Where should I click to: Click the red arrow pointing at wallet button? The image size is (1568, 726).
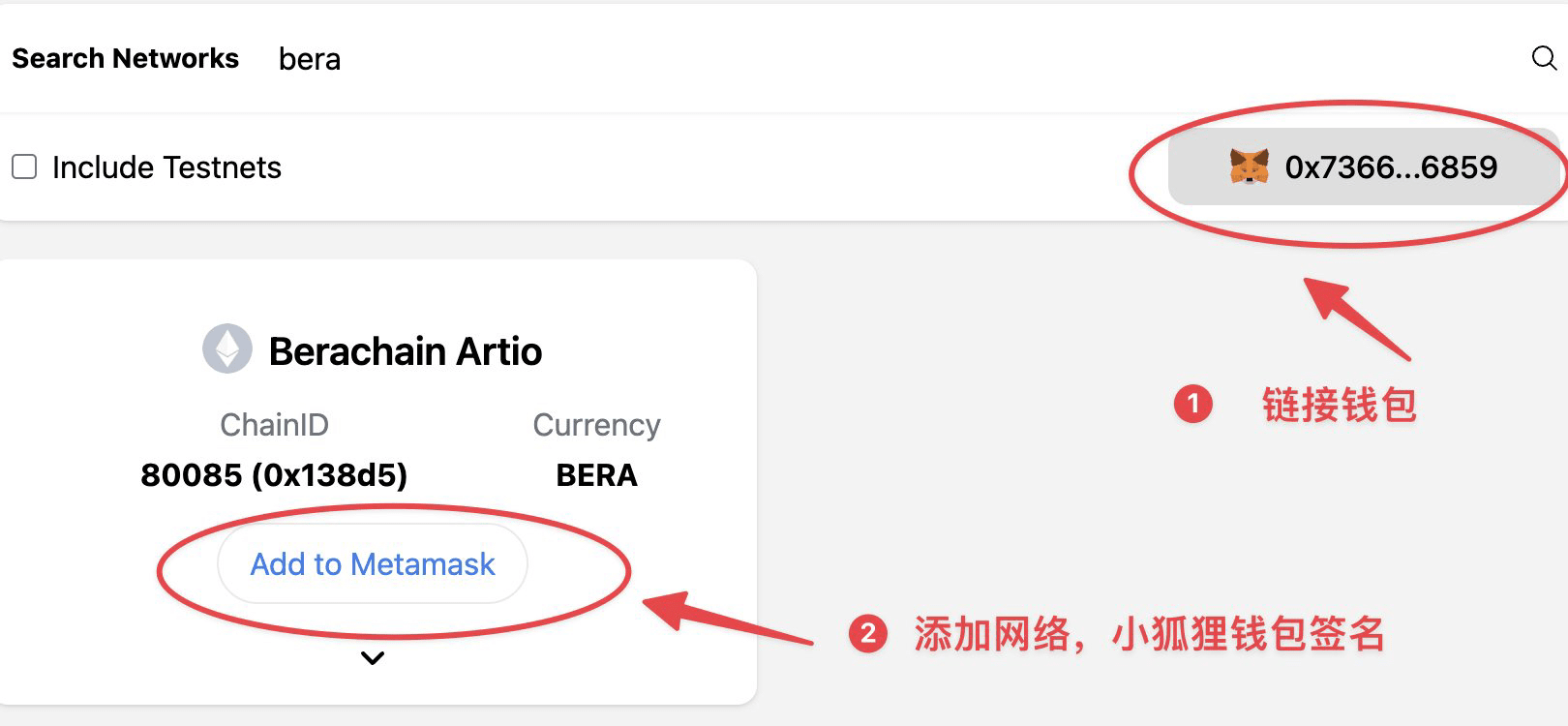click(1357, 318)
